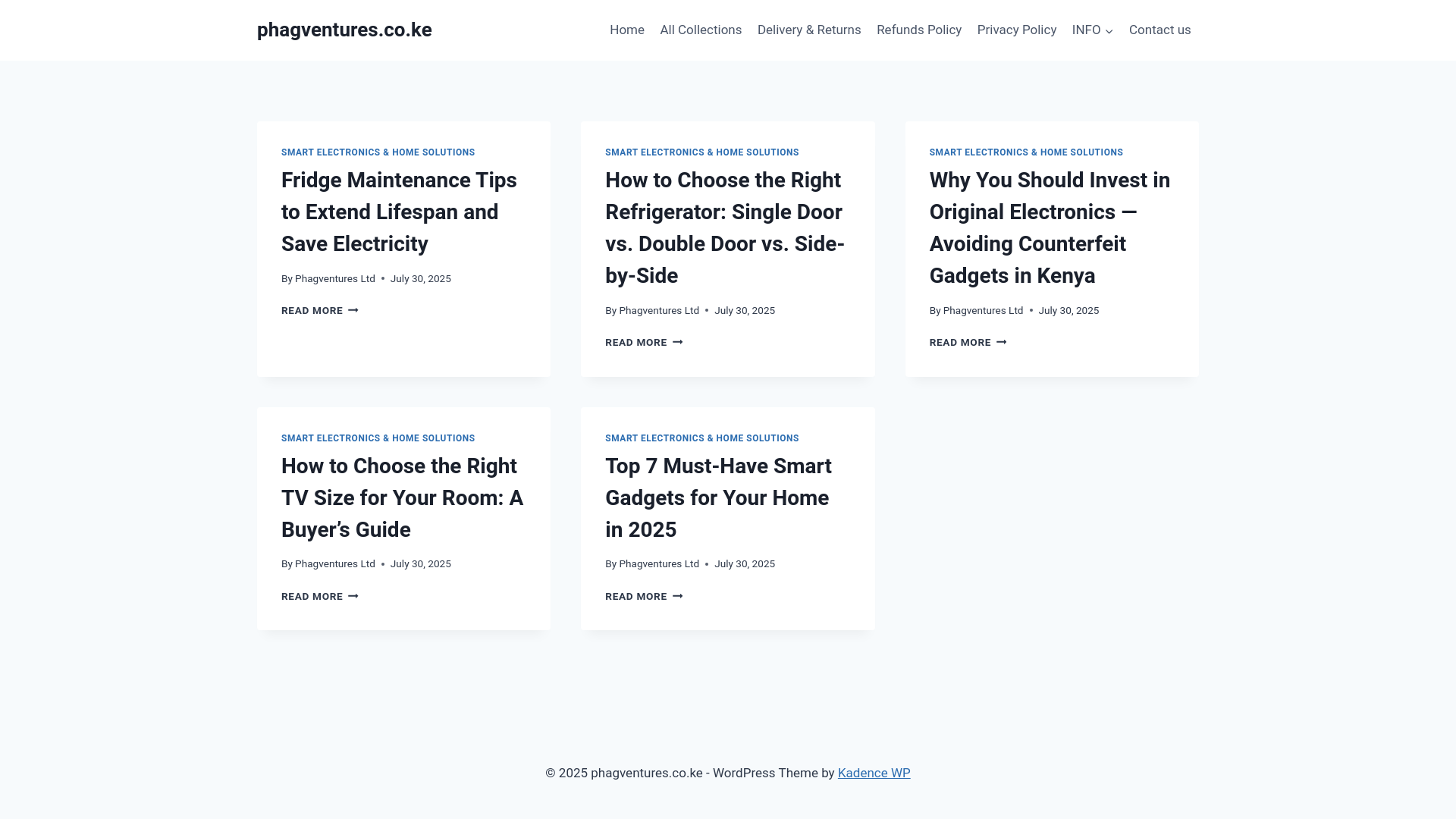The width and height of the screenshot is (1456, 819).
Task: Select category label above Fridge Maintenance Tips
Action: 378,152
